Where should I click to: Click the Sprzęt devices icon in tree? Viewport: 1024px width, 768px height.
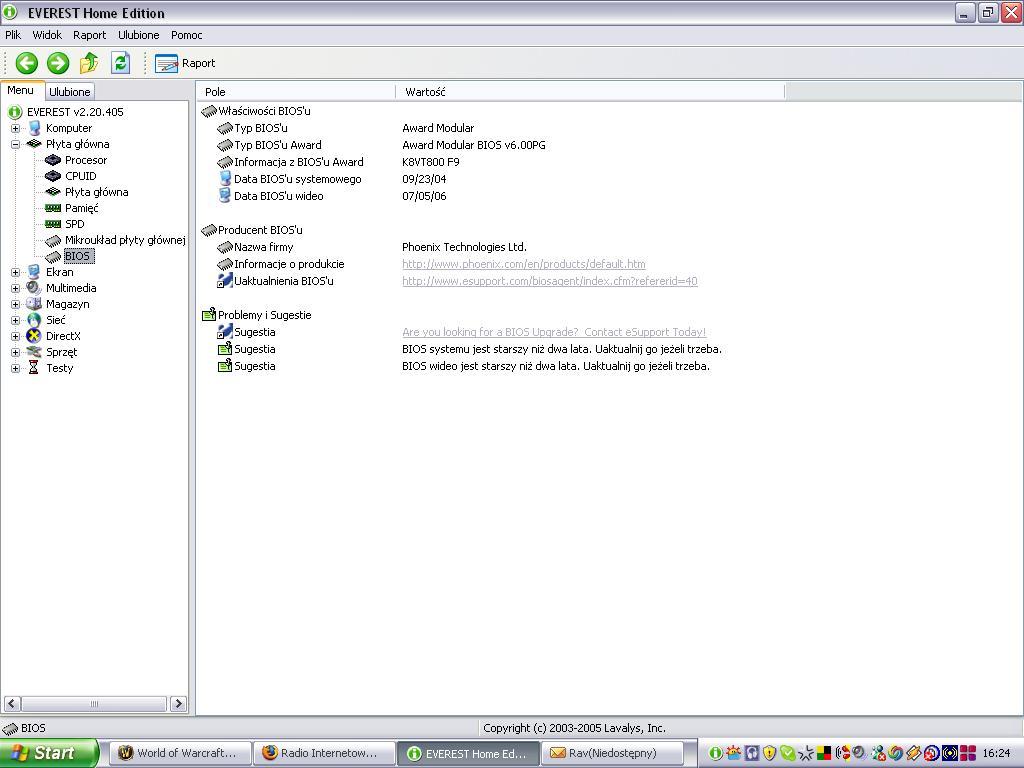34,352
